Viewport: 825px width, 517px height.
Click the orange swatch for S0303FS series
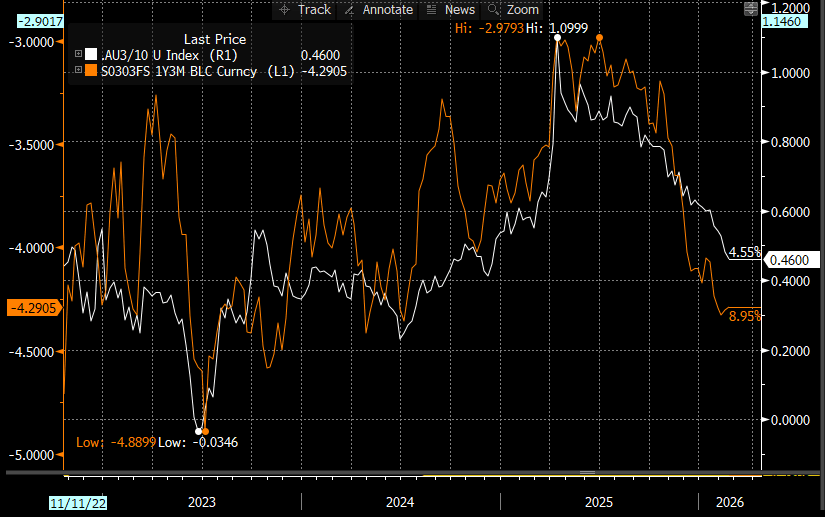(x=91, y=70)
